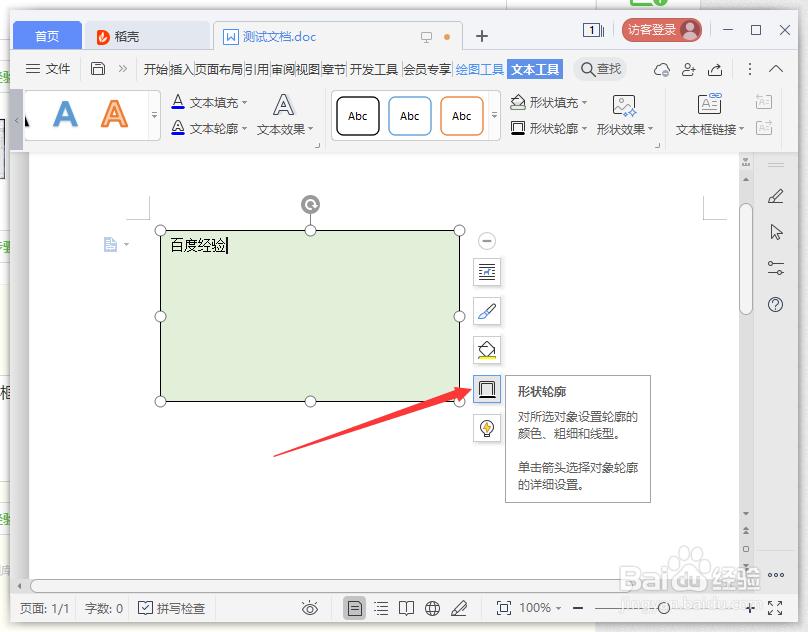Click the settings sliders icon in sidebar
The width and height of the screenshot is (808, 632).
click(x=776, y=268)
